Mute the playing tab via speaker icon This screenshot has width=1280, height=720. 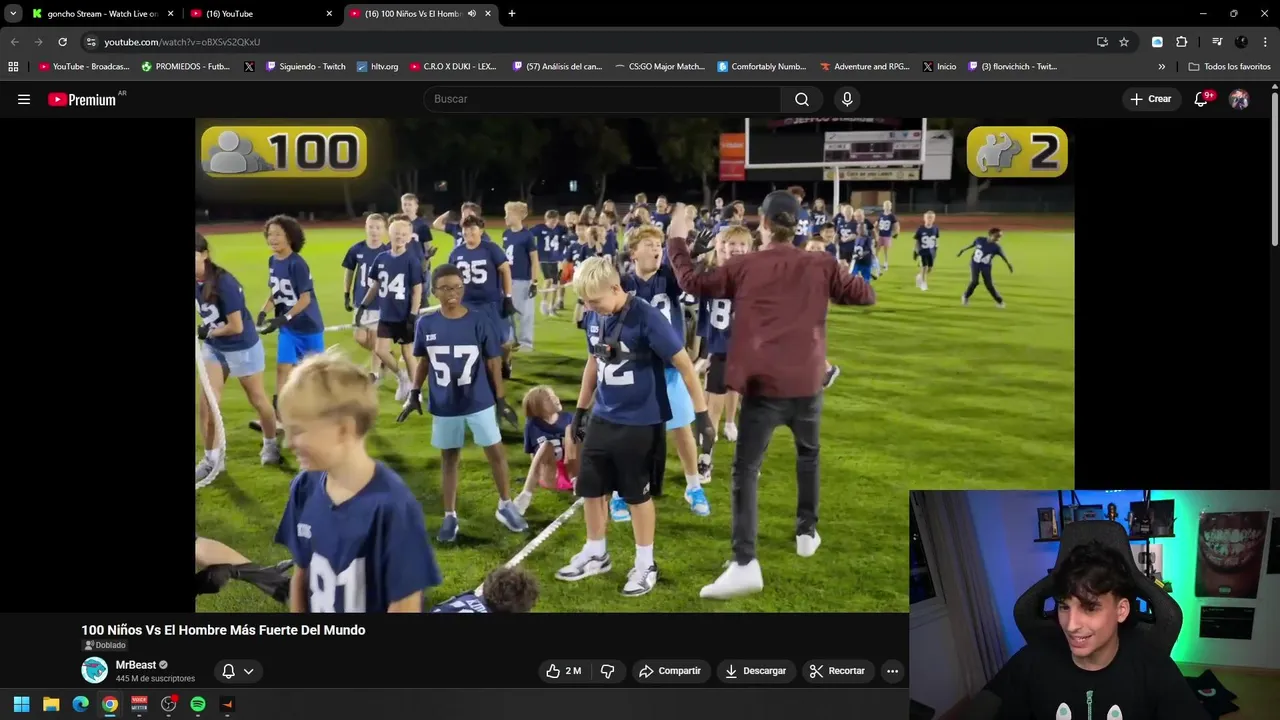click(471, 14)
